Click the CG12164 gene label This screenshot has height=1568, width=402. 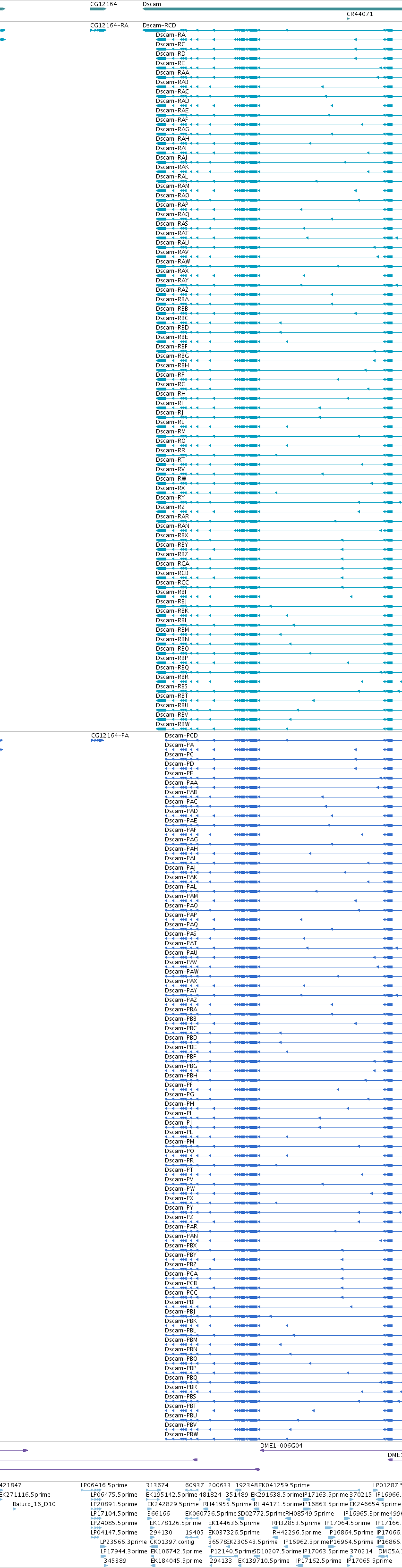(x=103, y=4)
